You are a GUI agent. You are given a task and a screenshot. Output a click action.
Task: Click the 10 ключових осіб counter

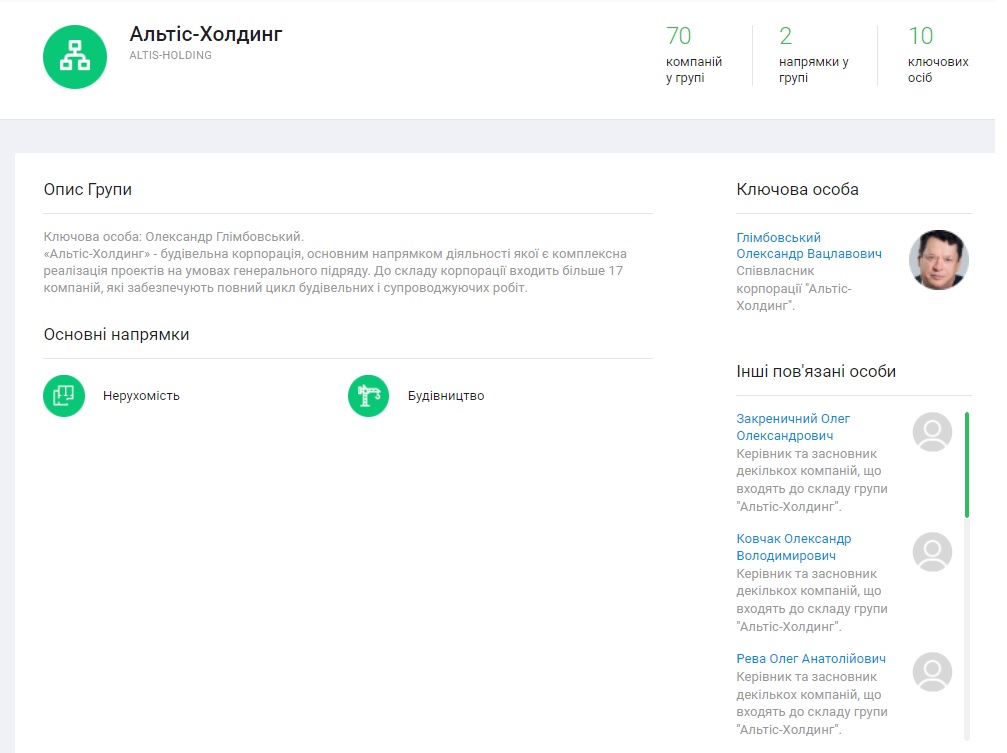937,55
